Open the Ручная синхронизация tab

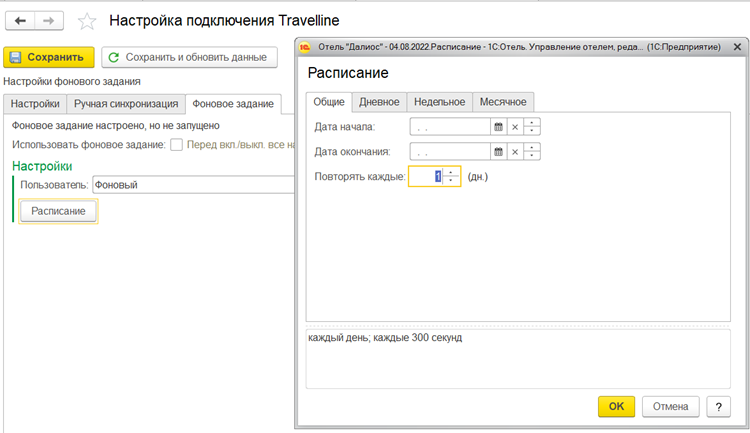pyautogui.click(x=126, y=104)
